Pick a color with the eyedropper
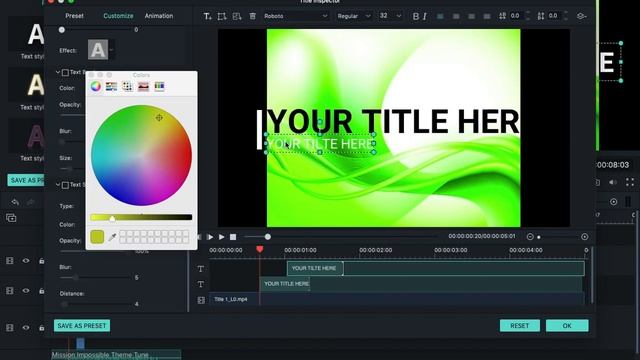640x360 pixels. coord(112,237)
